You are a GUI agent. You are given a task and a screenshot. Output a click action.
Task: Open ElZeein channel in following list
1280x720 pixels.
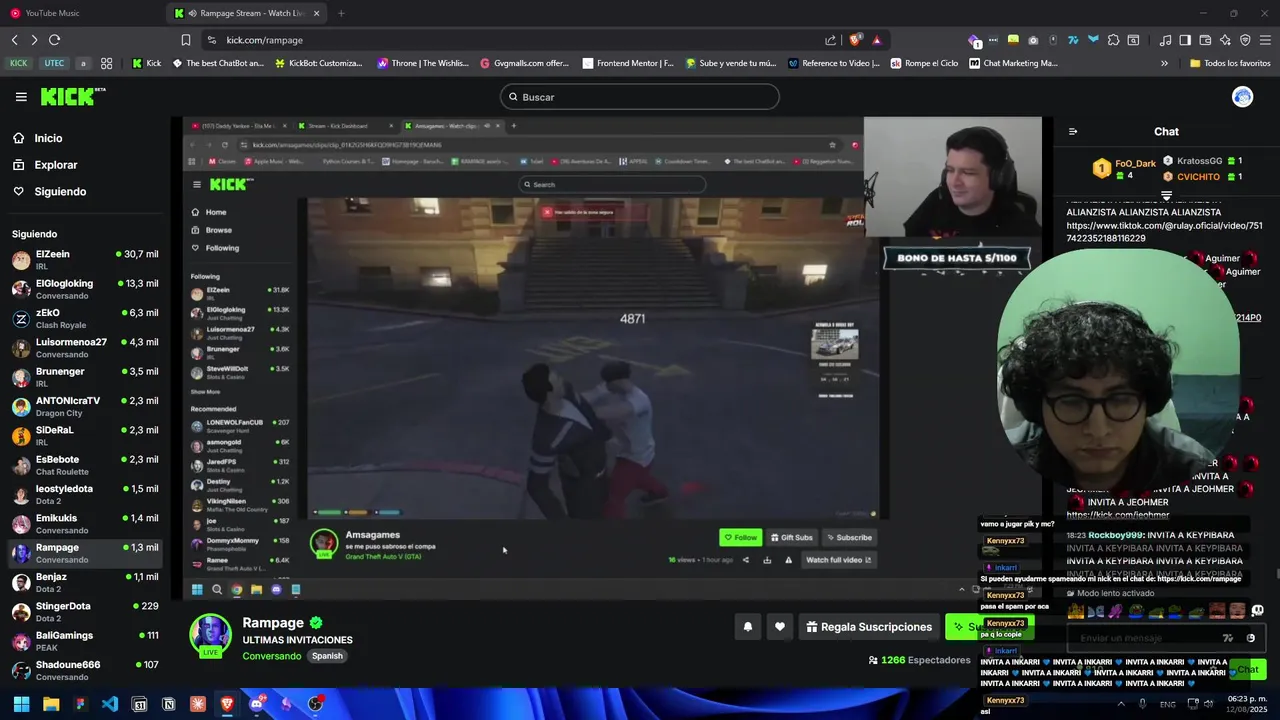(x=85, y=261)
